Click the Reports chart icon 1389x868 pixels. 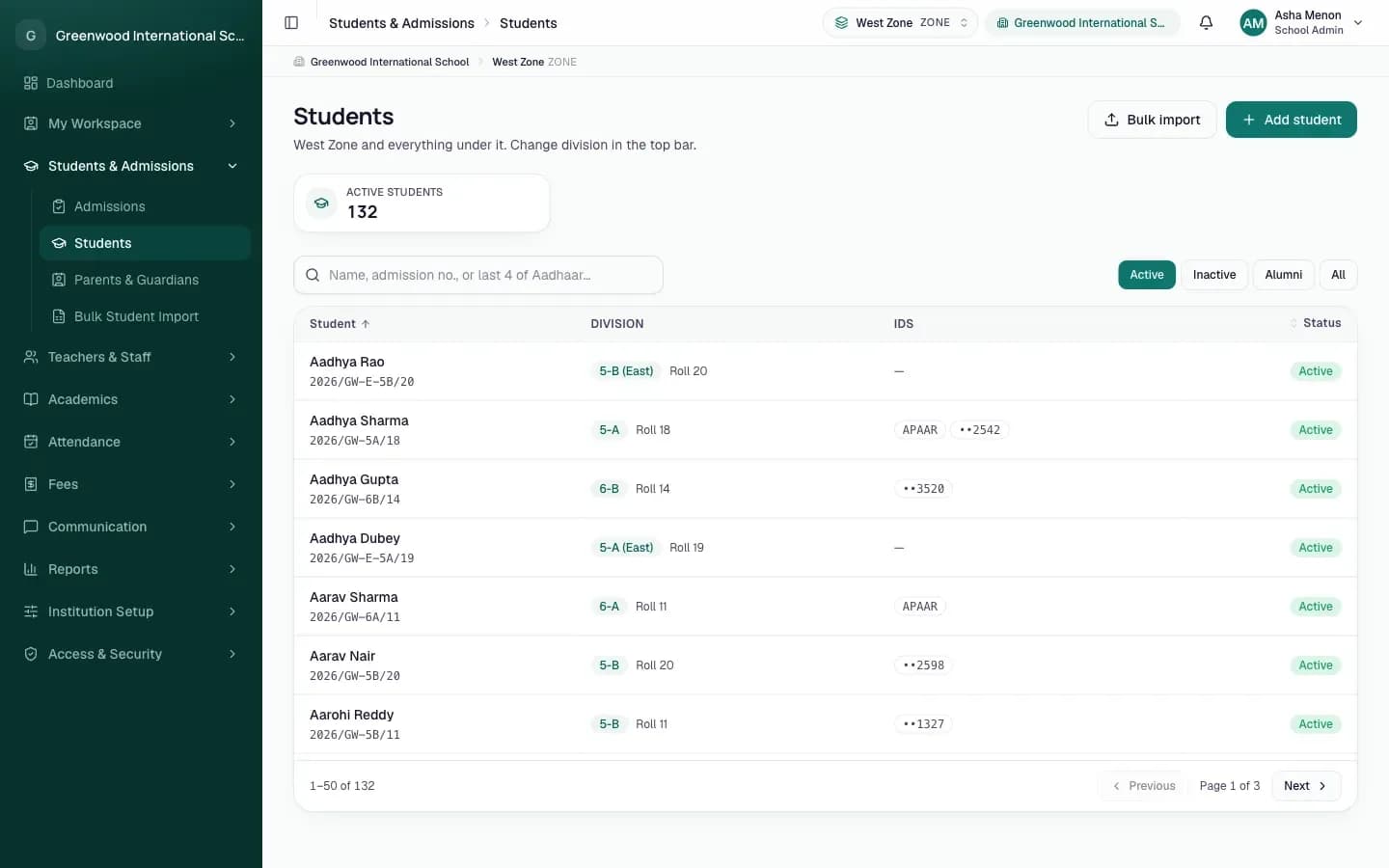pos(31,569)
